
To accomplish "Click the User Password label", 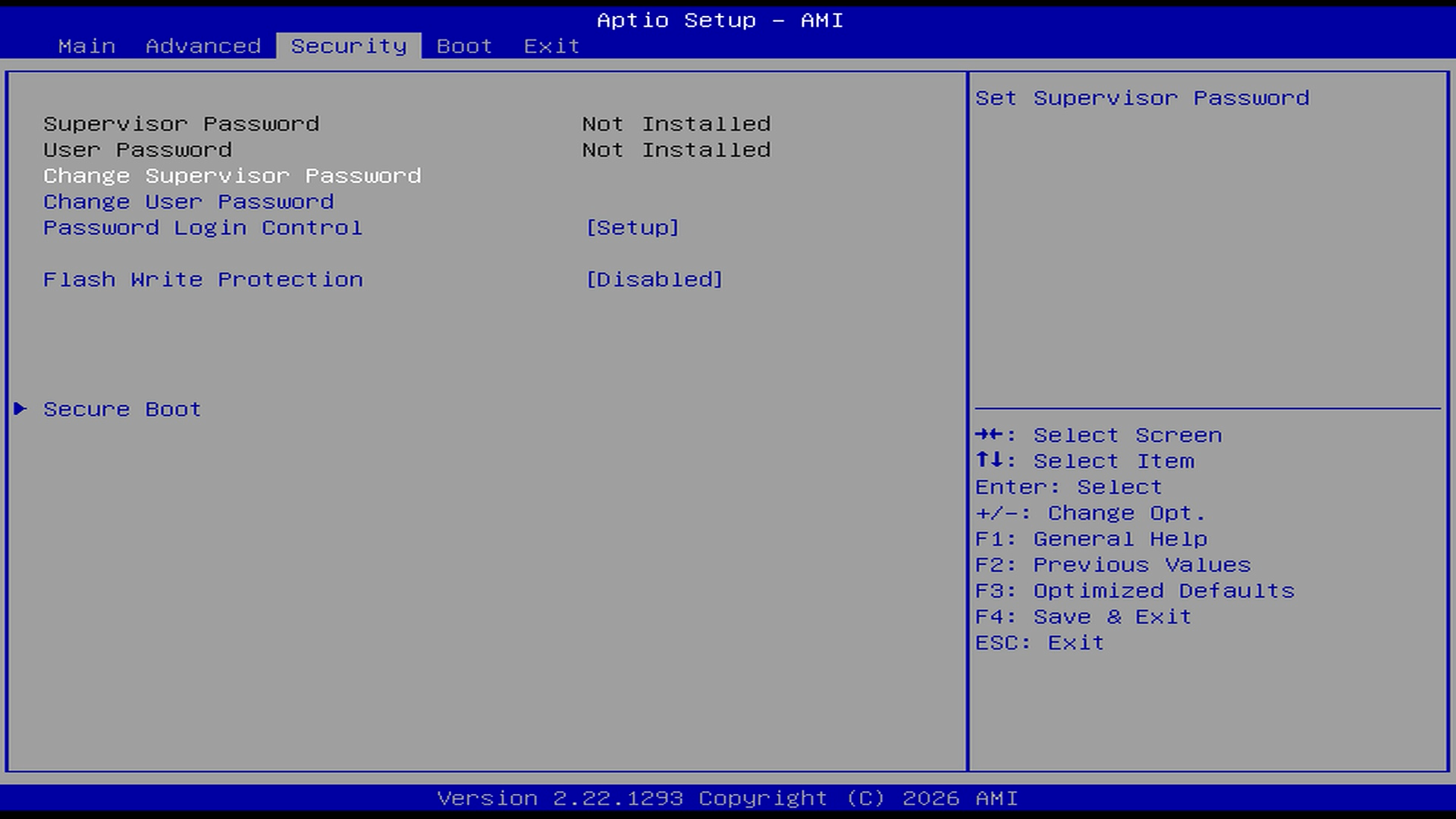I will [138, 150].
